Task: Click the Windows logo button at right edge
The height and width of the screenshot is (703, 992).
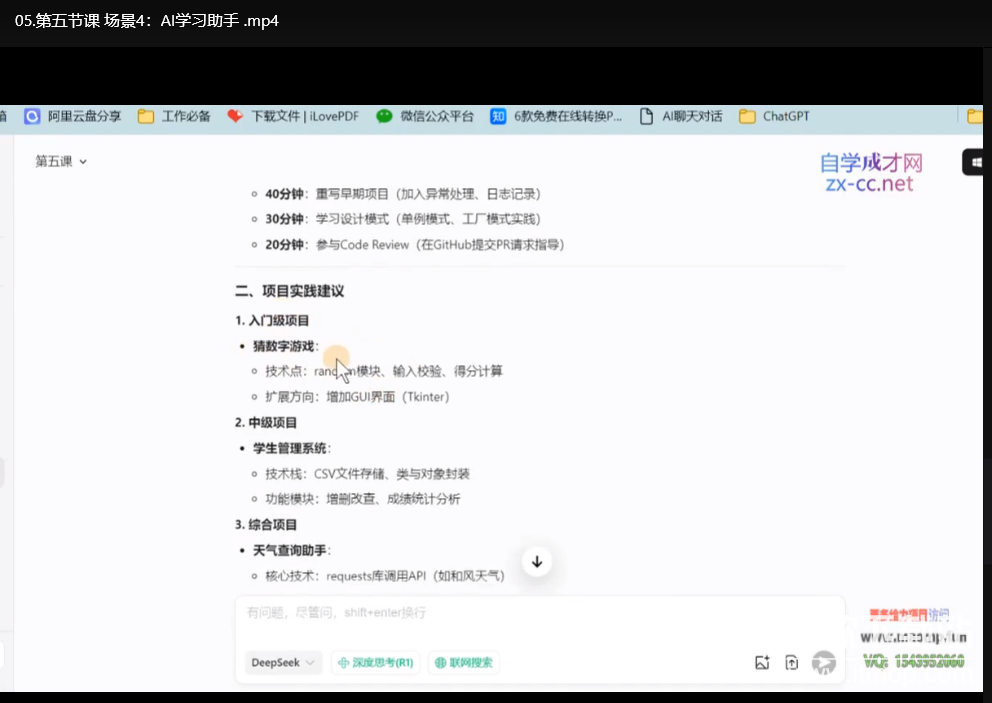Action: point(977,162)
